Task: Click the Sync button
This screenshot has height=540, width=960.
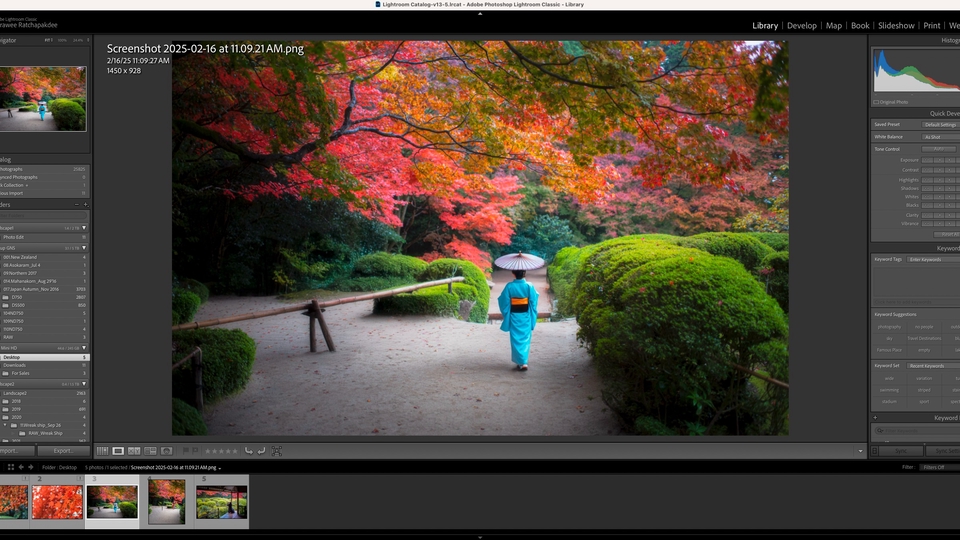Action: pyautogui.click(x=901, y=451)
